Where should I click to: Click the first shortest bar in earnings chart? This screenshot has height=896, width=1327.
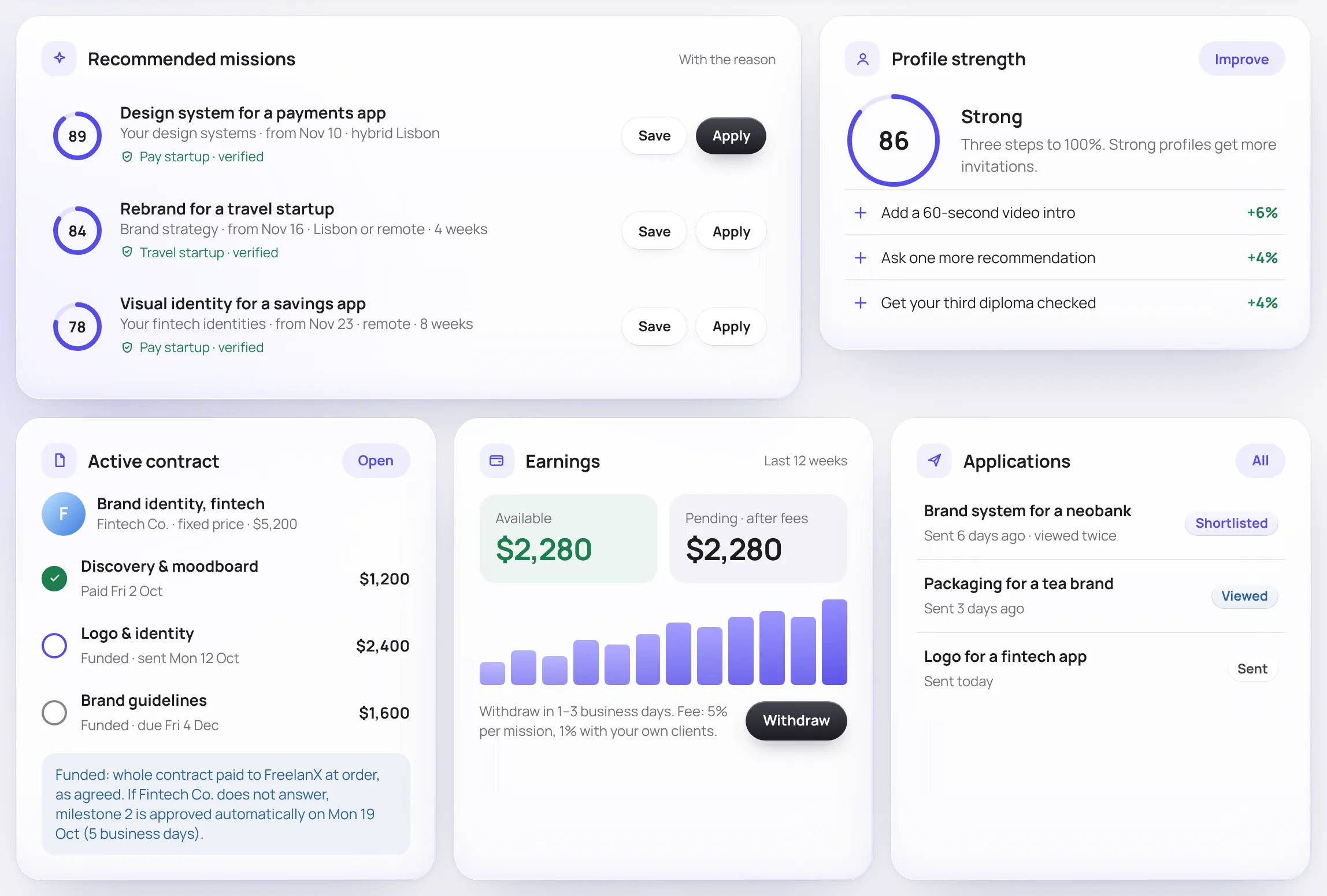(492, 673)
